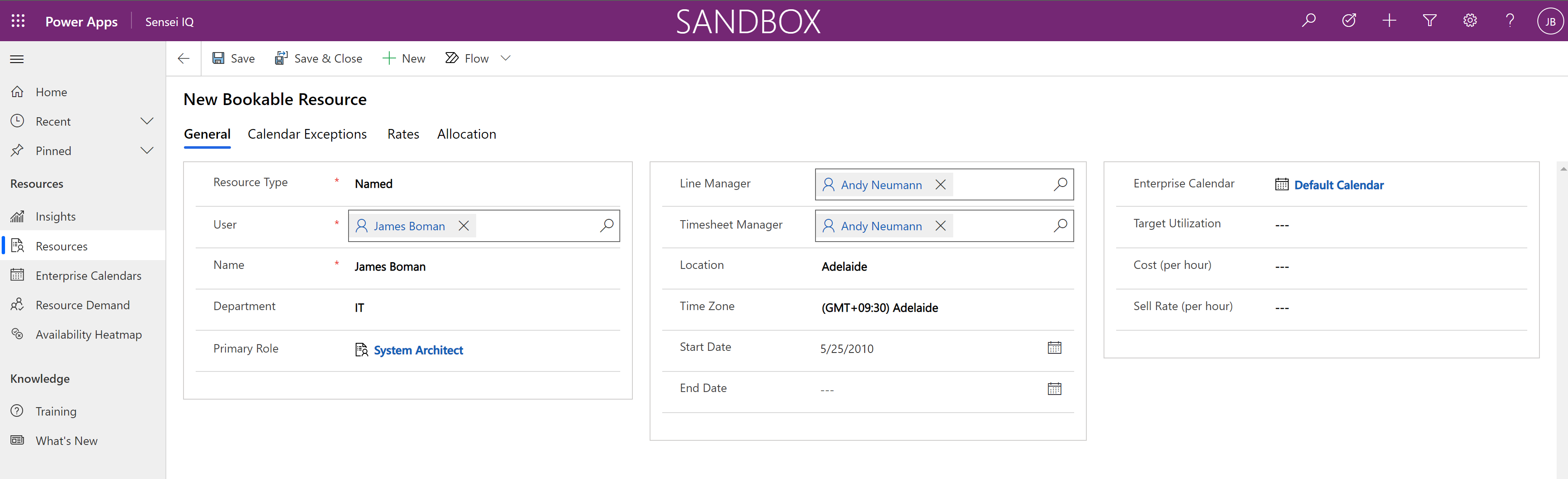1568x479 pixels.
Task: Expand the Recent section
Action: pyautogui.click(x=147, y=121)
